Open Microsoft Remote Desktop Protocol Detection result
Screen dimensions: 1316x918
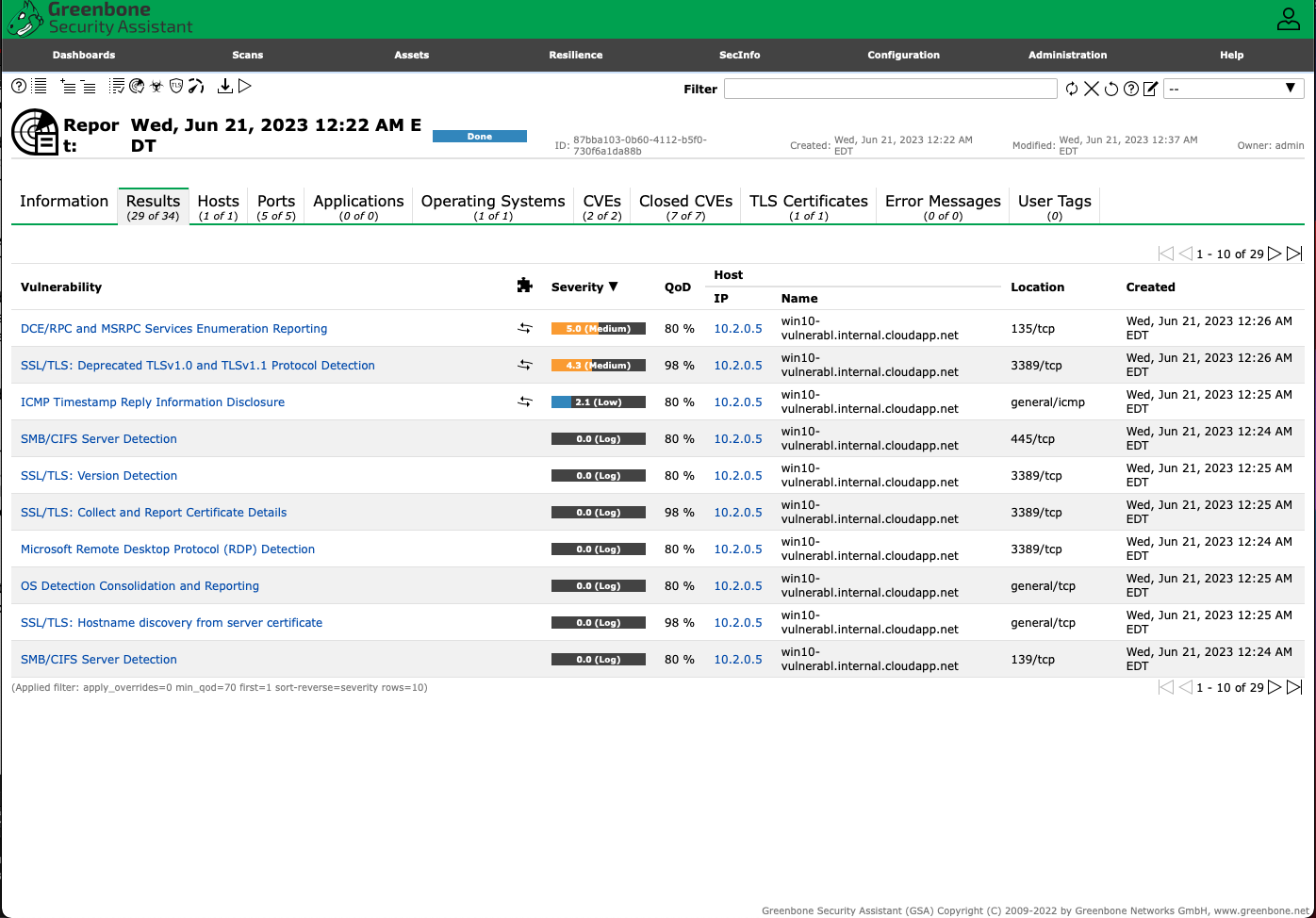tap(168, 549)
